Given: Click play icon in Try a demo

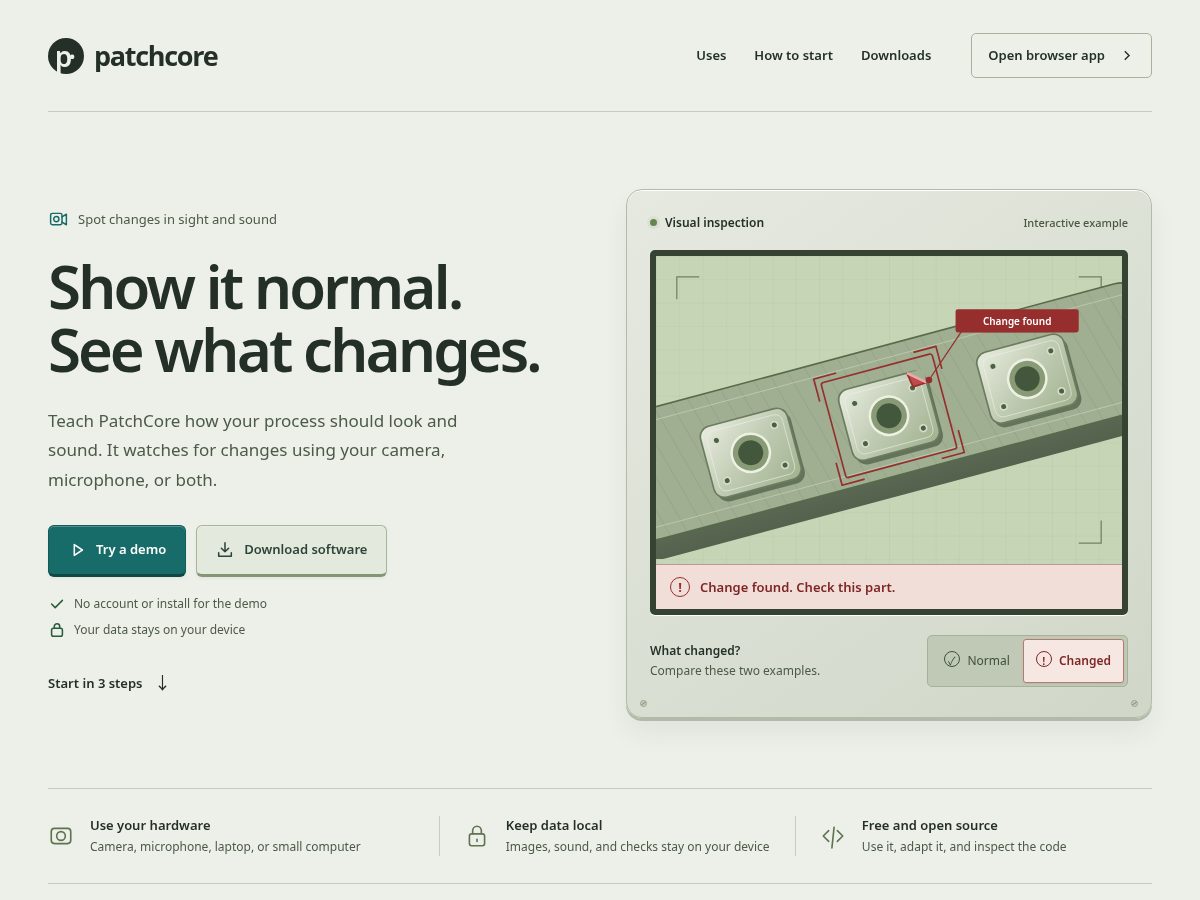Looking at the screenshot, I should (x=78, y=550).
